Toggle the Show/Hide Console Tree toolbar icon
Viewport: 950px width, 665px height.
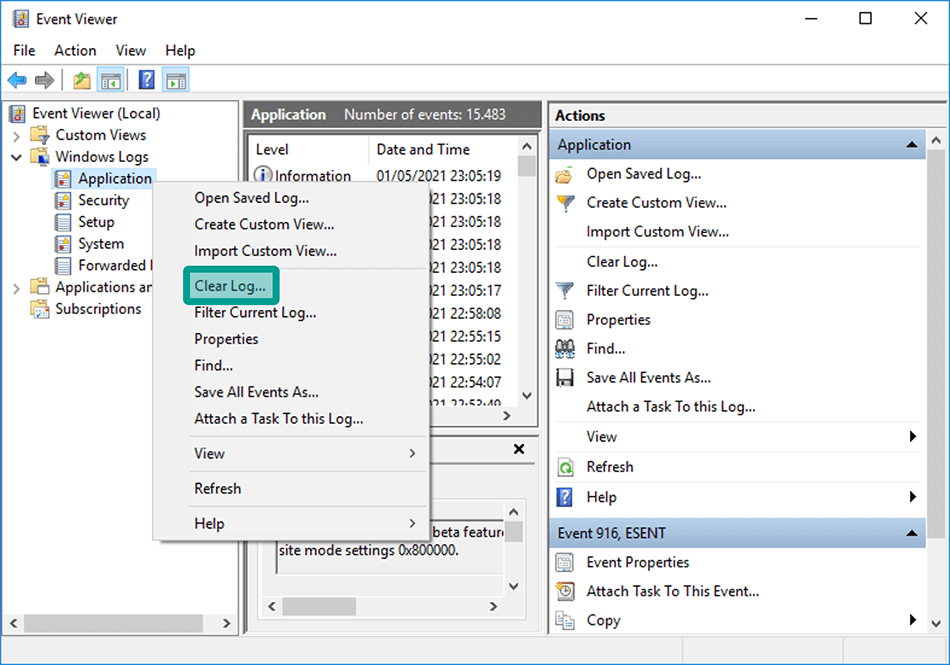click(x=111, y=80)
